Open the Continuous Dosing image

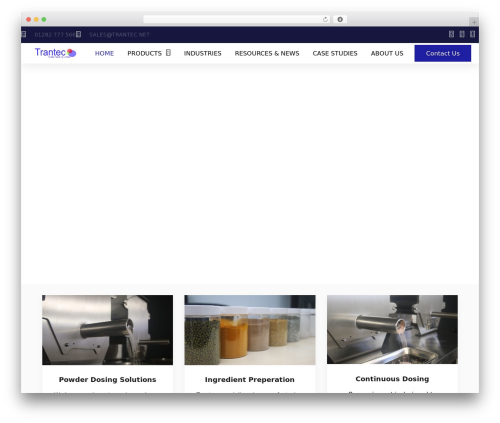pos(392,329)
